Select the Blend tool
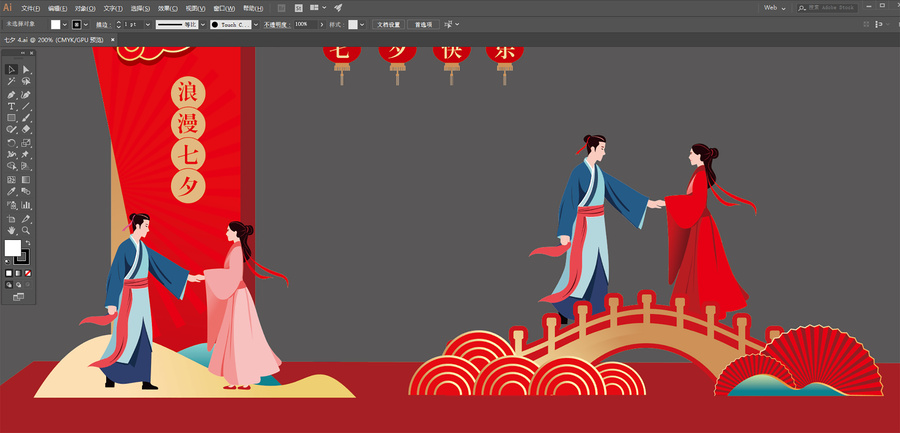Image resolution: width=900 pixels, height=433 pixels. tap(26, 192)
